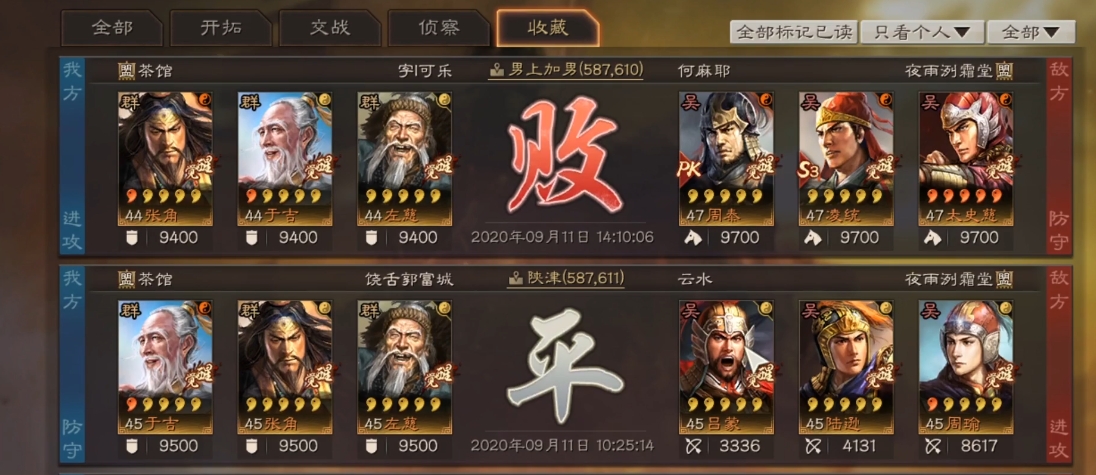Click archer bow icon under 陆逊
Viewport: 1096px width, 475px height.
(813, 446)
